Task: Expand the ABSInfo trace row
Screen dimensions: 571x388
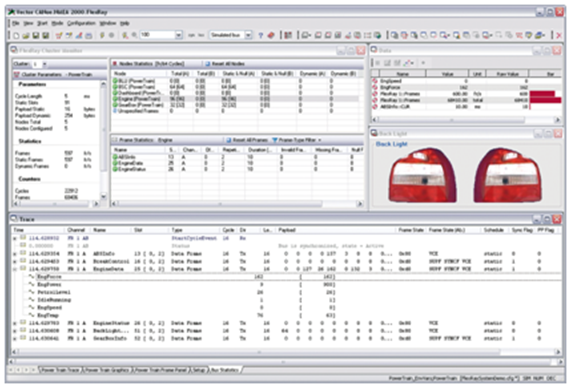Action: click(x=15, y=254)
